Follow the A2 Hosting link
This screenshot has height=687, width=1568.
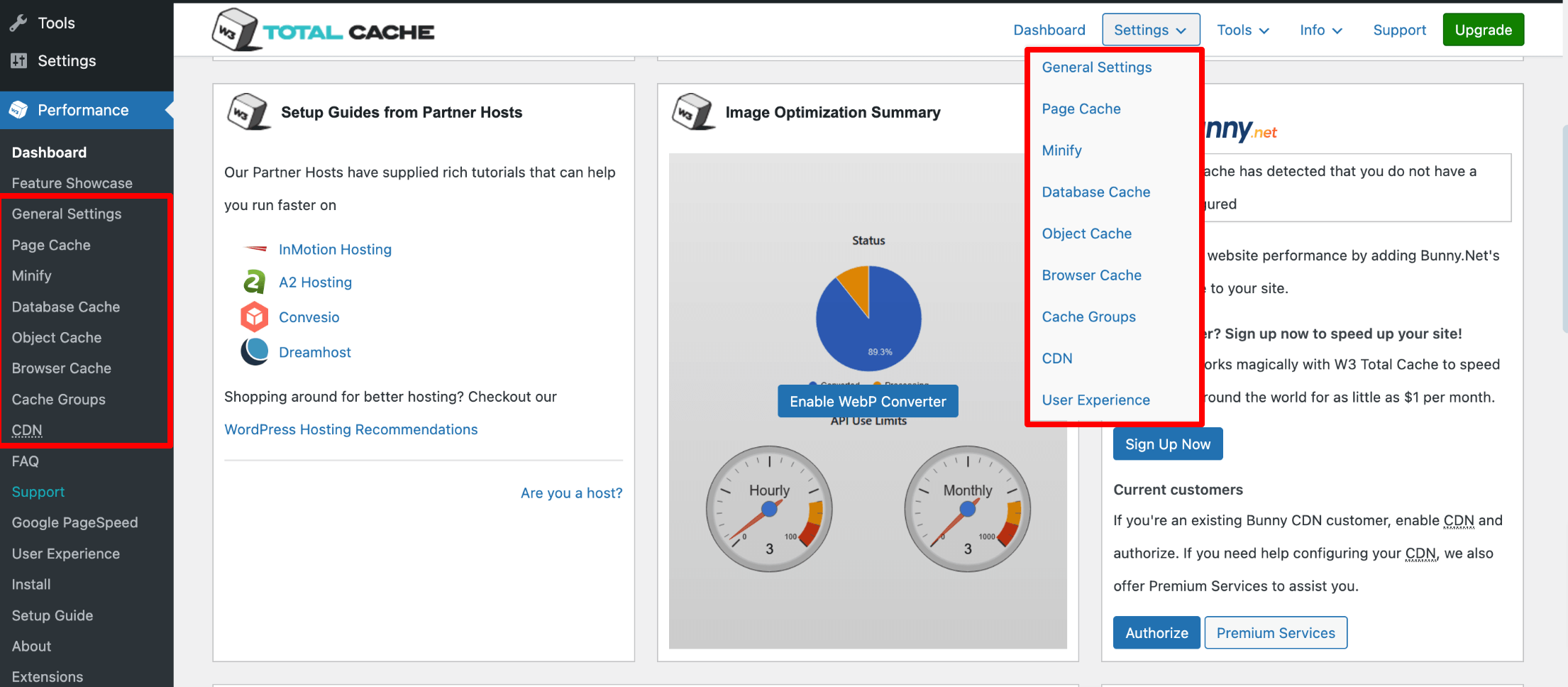[x=315, y=282]
